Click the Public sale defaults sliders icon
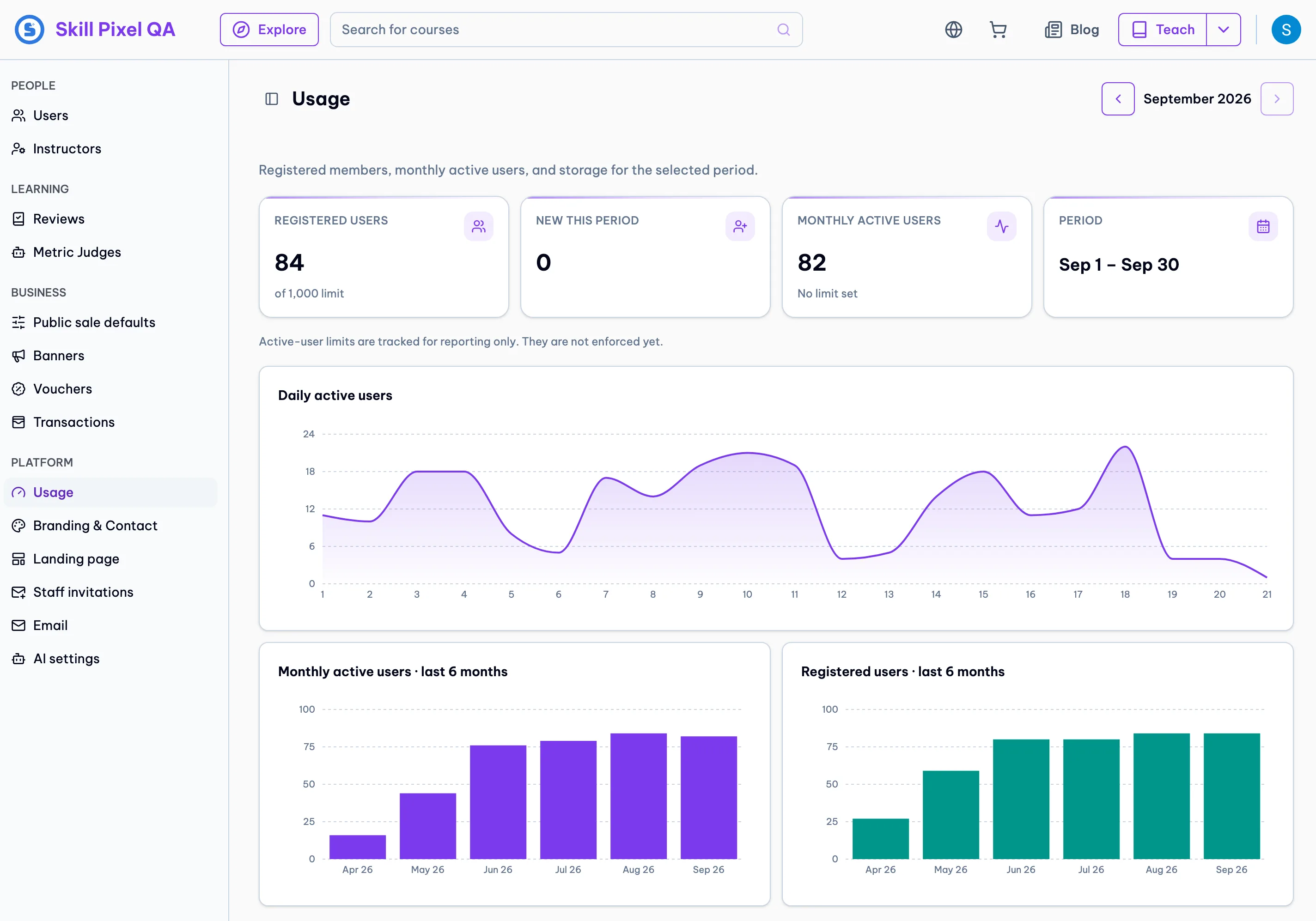The width and height of the screenshot is (1316, 921). (18, 322)
